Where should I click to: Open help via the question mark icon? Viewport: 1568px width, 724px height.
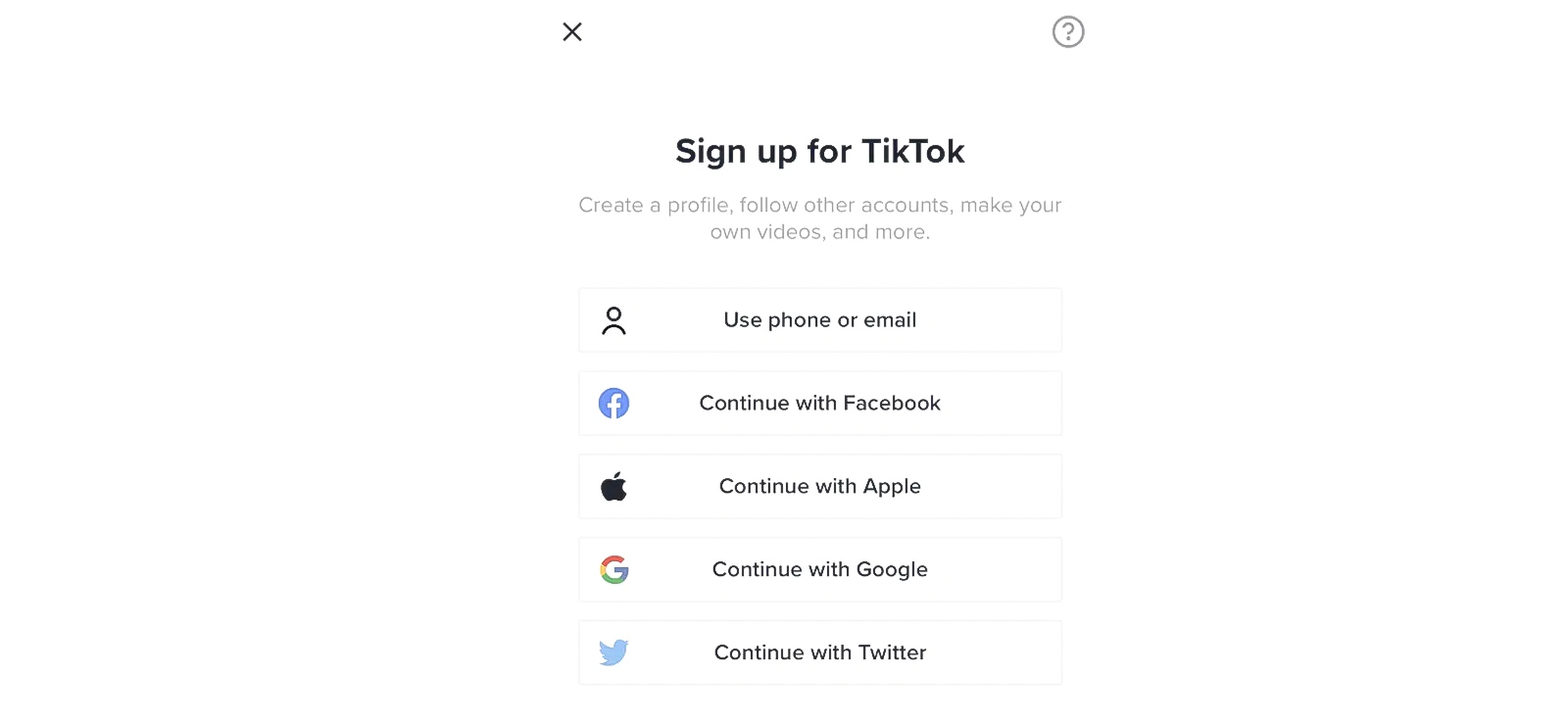pos(1068,31)
